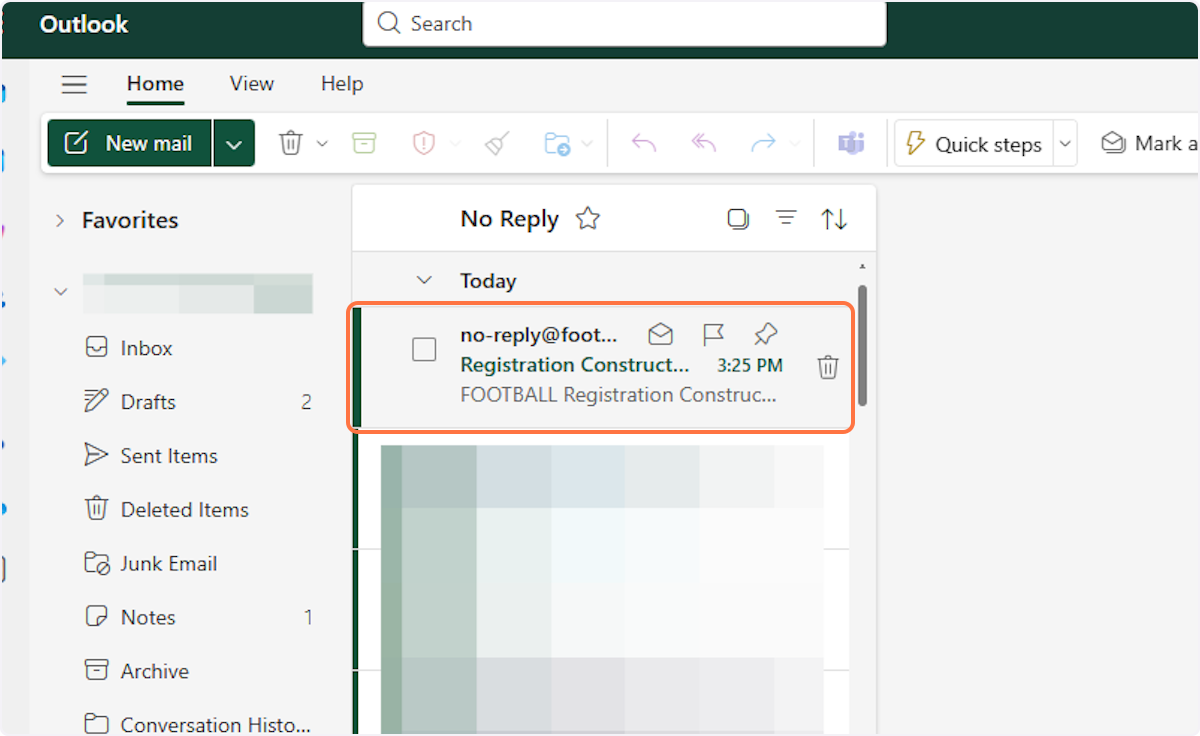Open the Registration Construct... email subject
This screenshot has width=1200, height=736.
click(x=575, y=365)
